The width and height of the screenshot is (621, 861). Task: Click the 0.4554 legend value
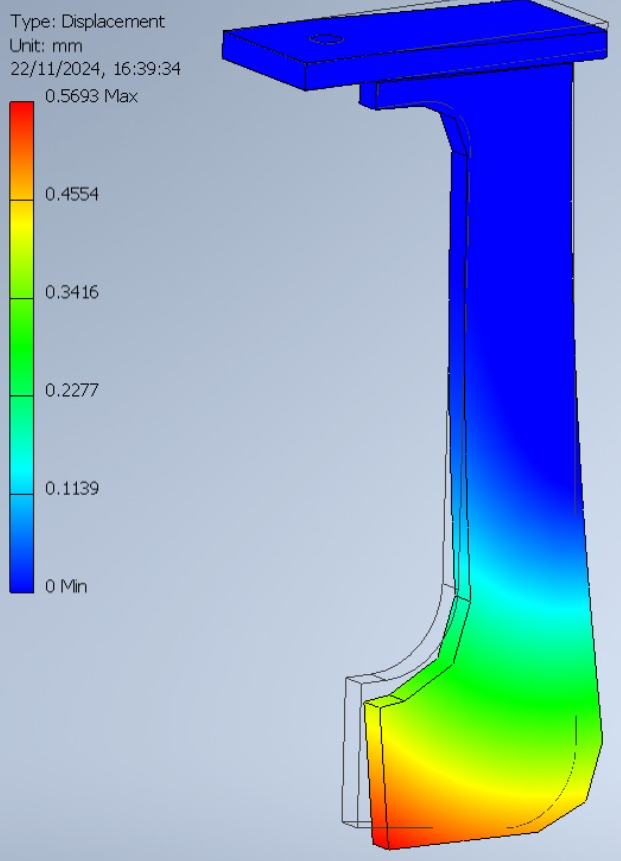72,194
